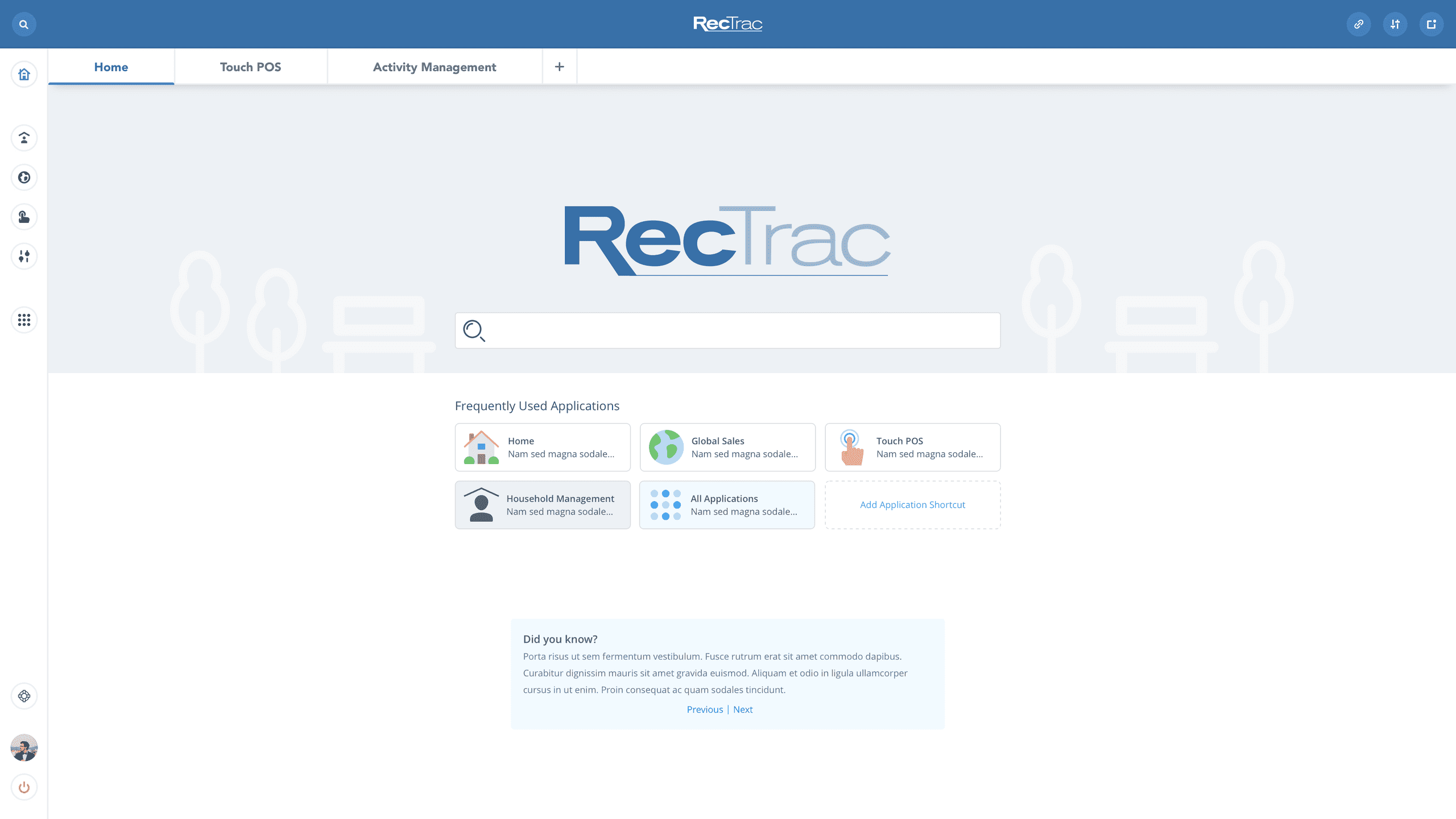Click the user profile avatar icon
1456x819 pixels.
24,747
